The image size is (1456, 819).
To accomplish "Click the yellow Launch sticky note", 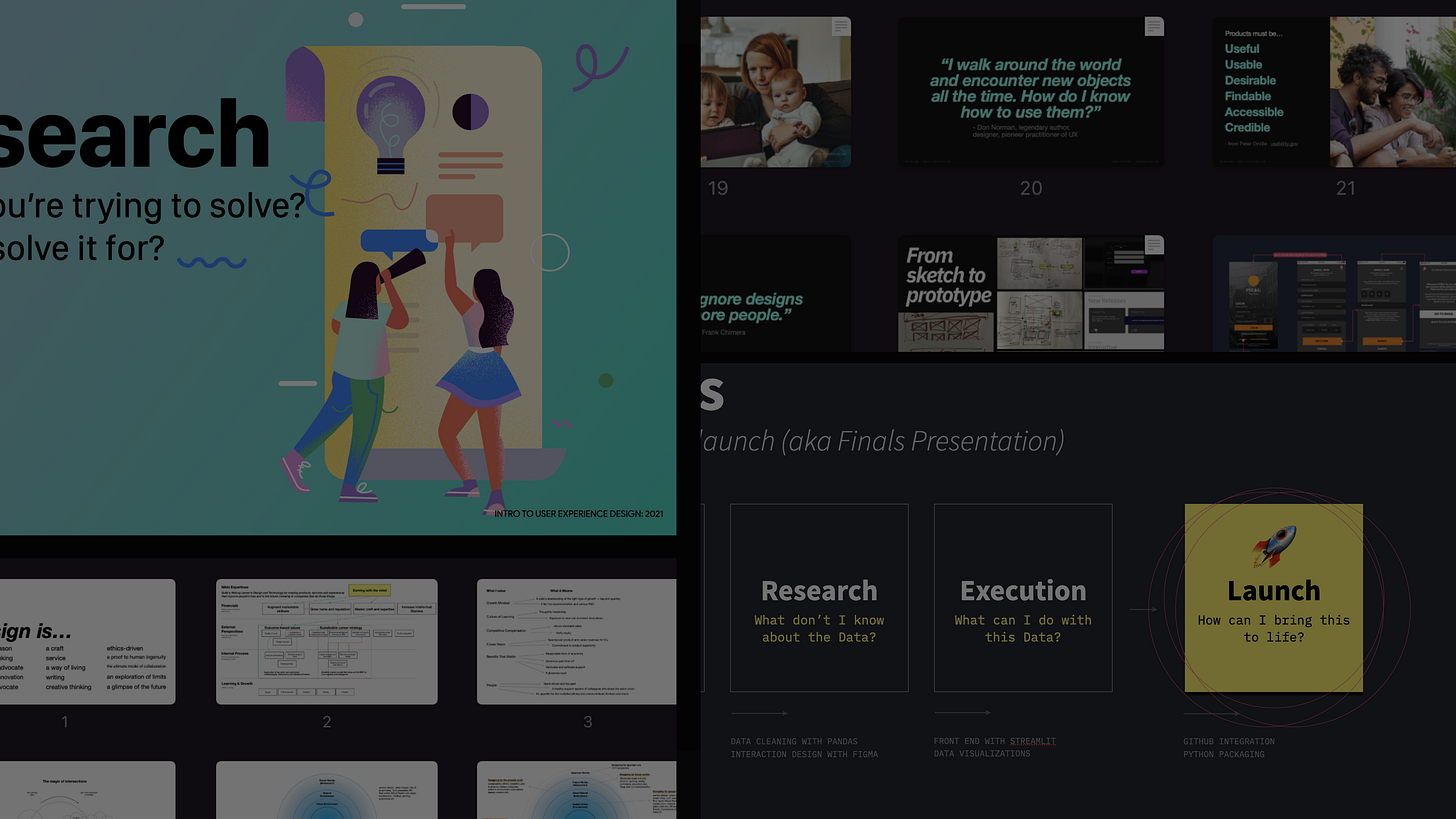I will click(x=1274, y=598).
